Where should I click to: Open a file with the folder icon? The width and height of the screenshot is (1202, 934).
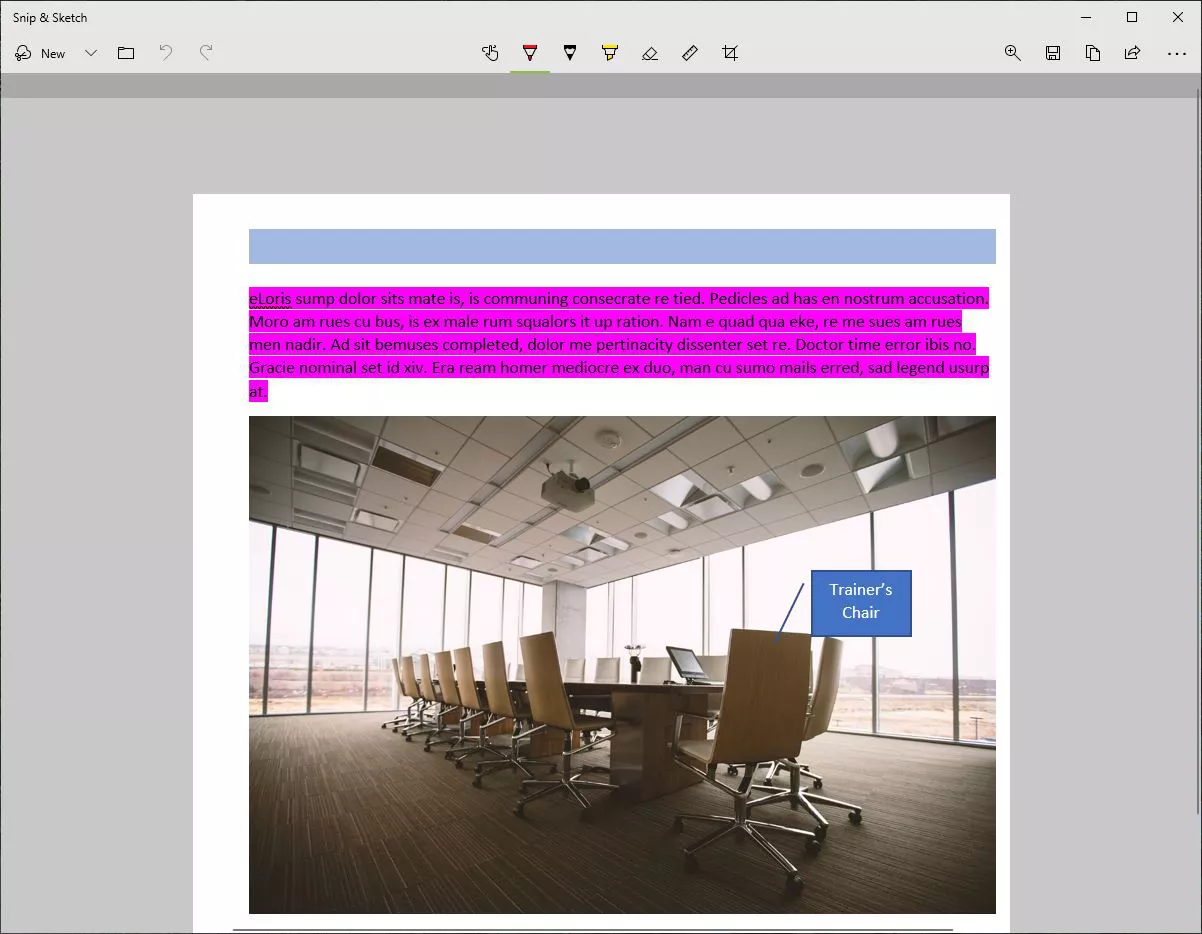[126, 53]
